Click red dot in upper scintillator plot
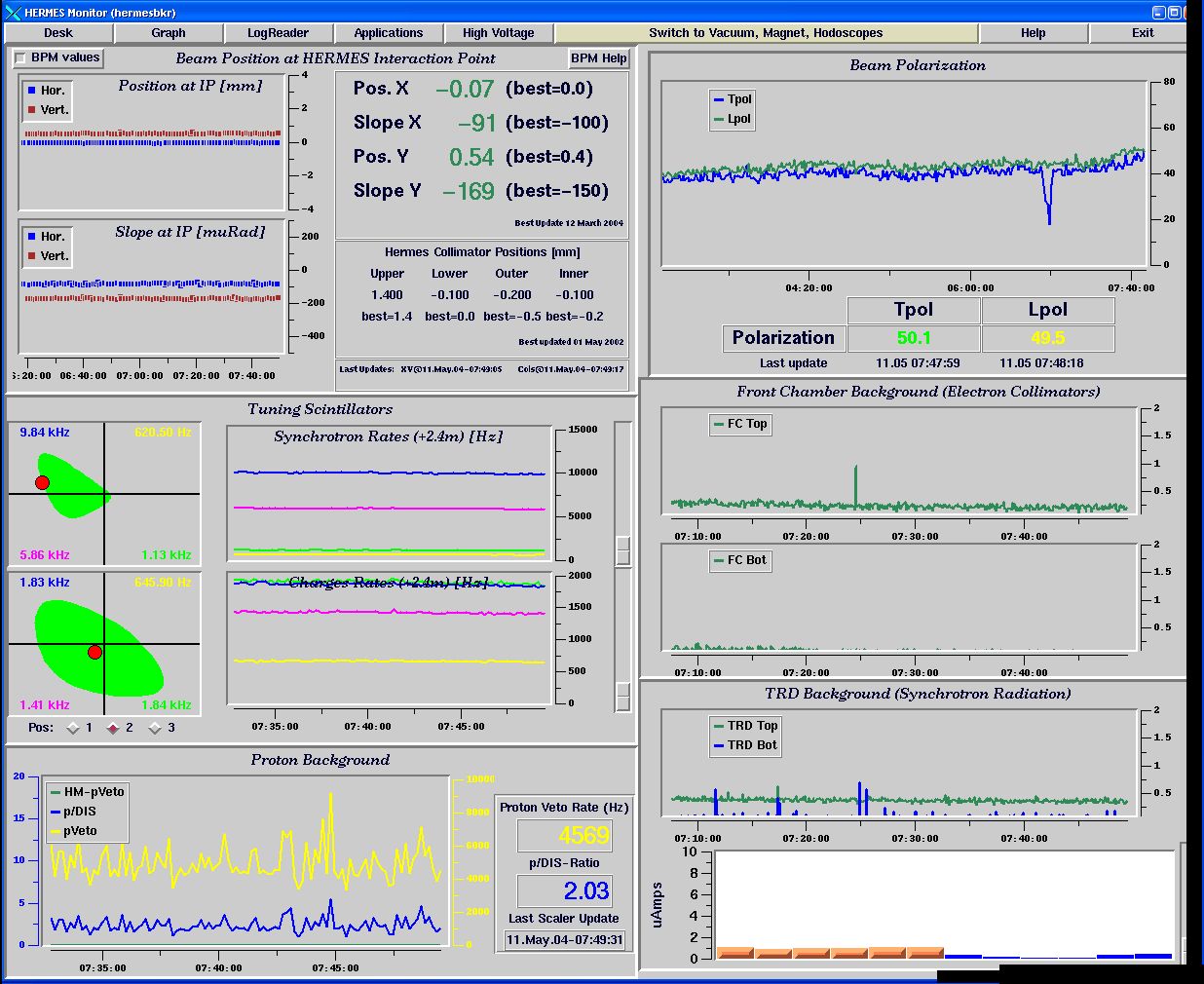The width and height of the screenshot is (1204, 984). point(42,483)
